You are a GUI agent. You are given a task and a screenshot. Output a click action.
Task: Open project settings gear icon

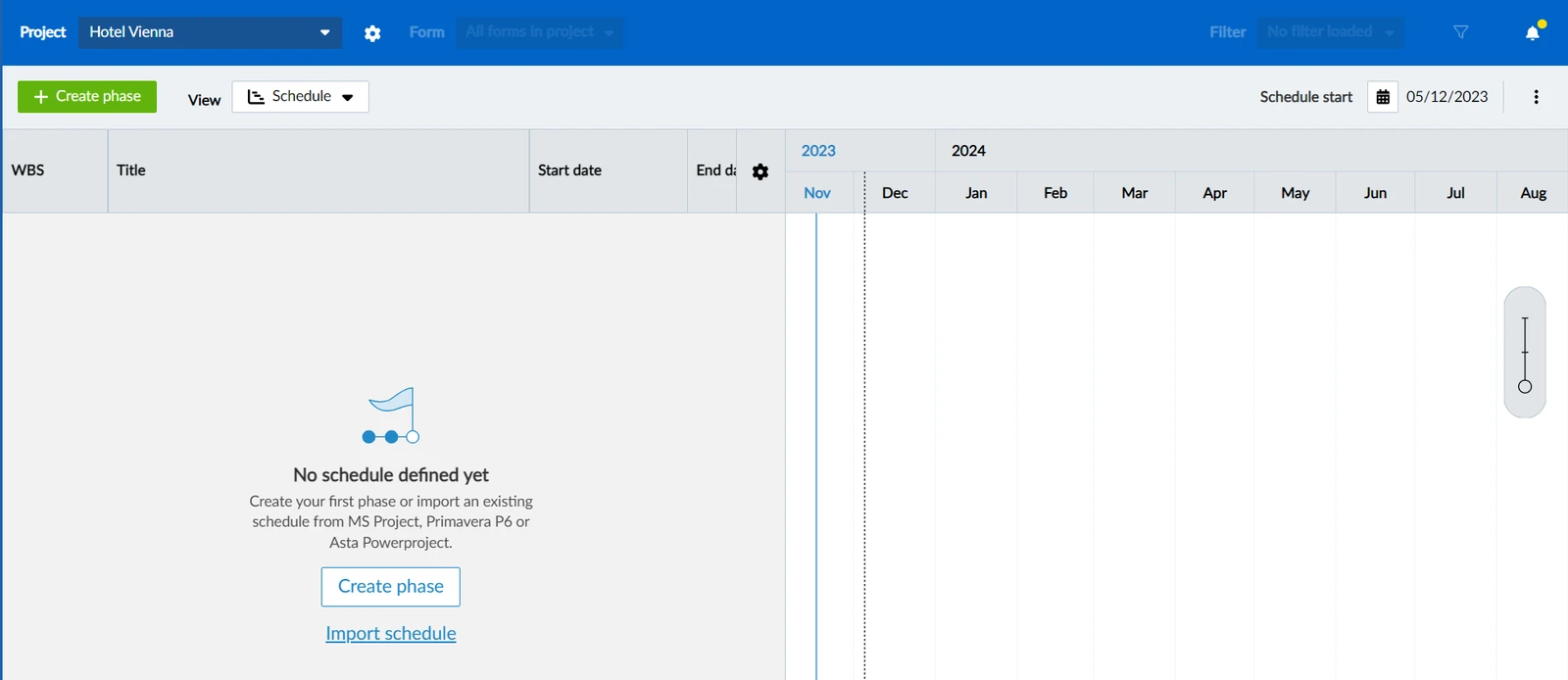click(x=372, y=33)
